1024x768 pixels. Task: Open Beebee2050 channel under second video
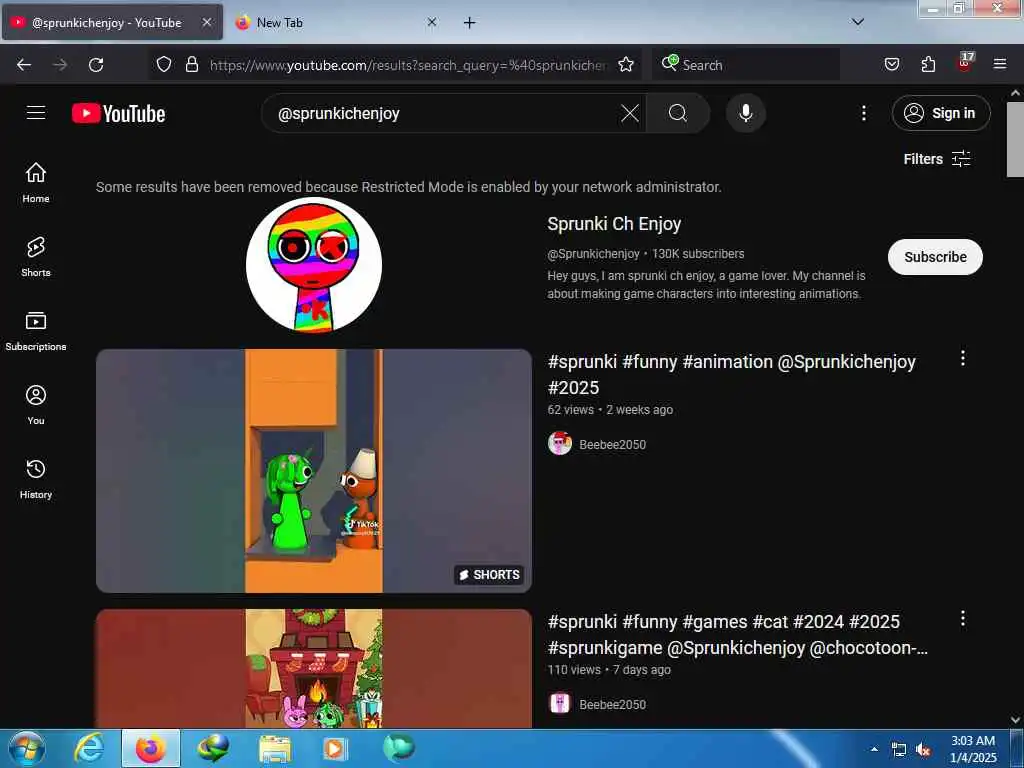pyautogui.click(x=612, y=705)
